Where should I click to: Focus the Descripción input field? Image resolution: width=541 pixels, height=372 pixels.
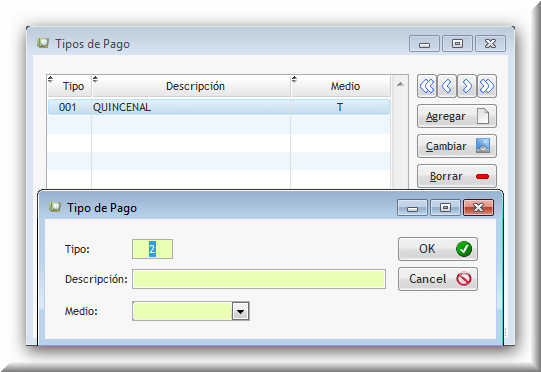(259, 279)
